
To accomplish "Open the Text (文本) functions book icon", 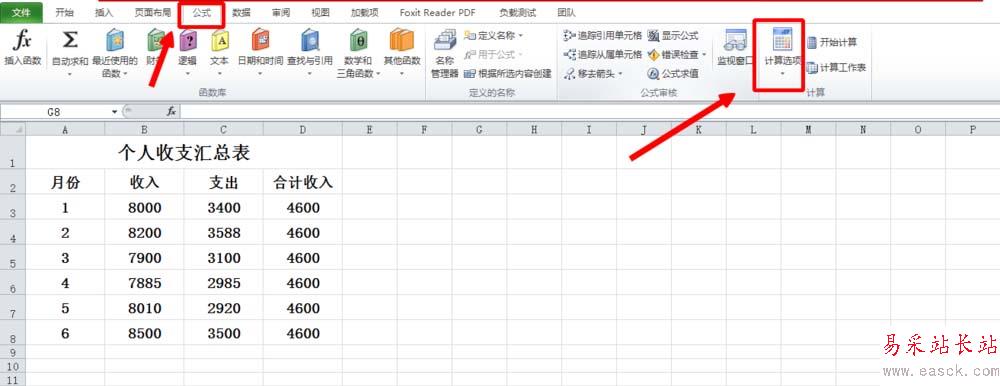I will tap(219, 41).
